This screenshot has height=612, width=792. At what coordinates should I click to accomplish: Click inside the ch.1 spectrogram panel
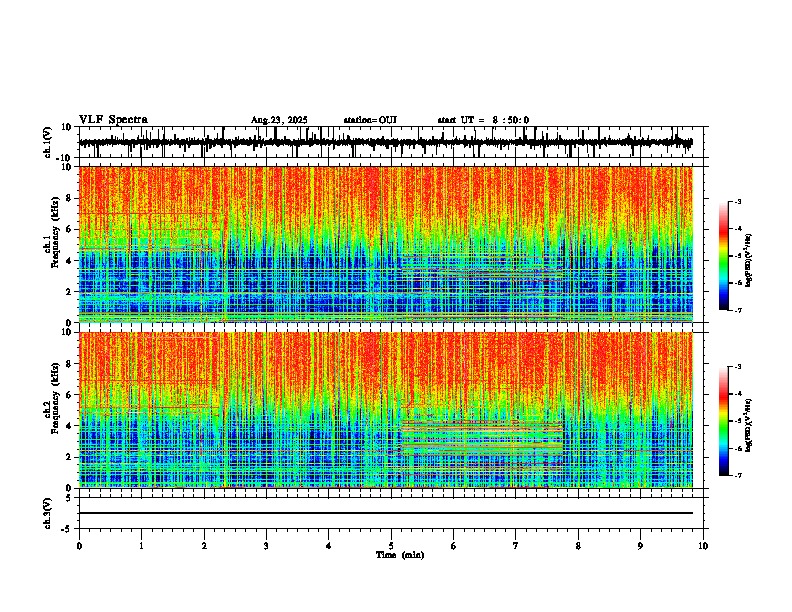point(385,244)
